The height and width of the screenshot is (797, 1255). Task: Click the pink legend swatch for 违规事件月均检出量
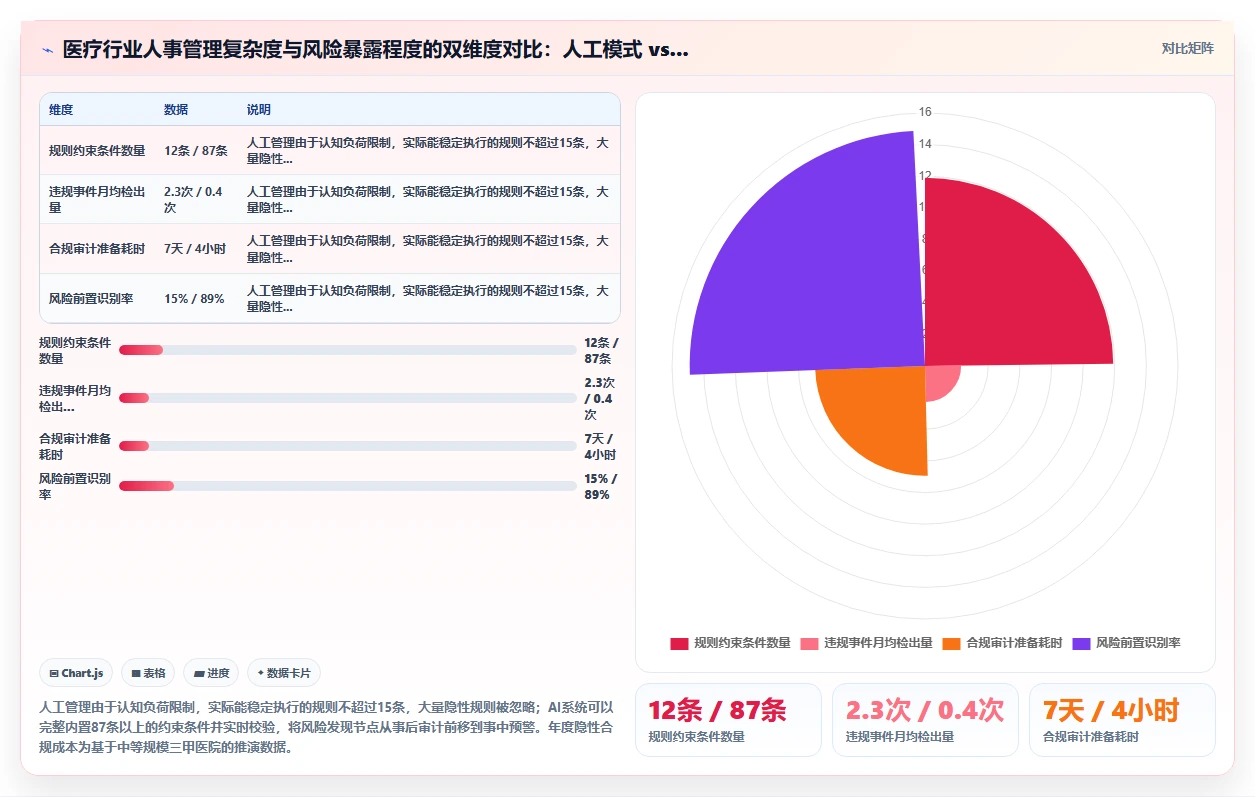coord(809,643)
